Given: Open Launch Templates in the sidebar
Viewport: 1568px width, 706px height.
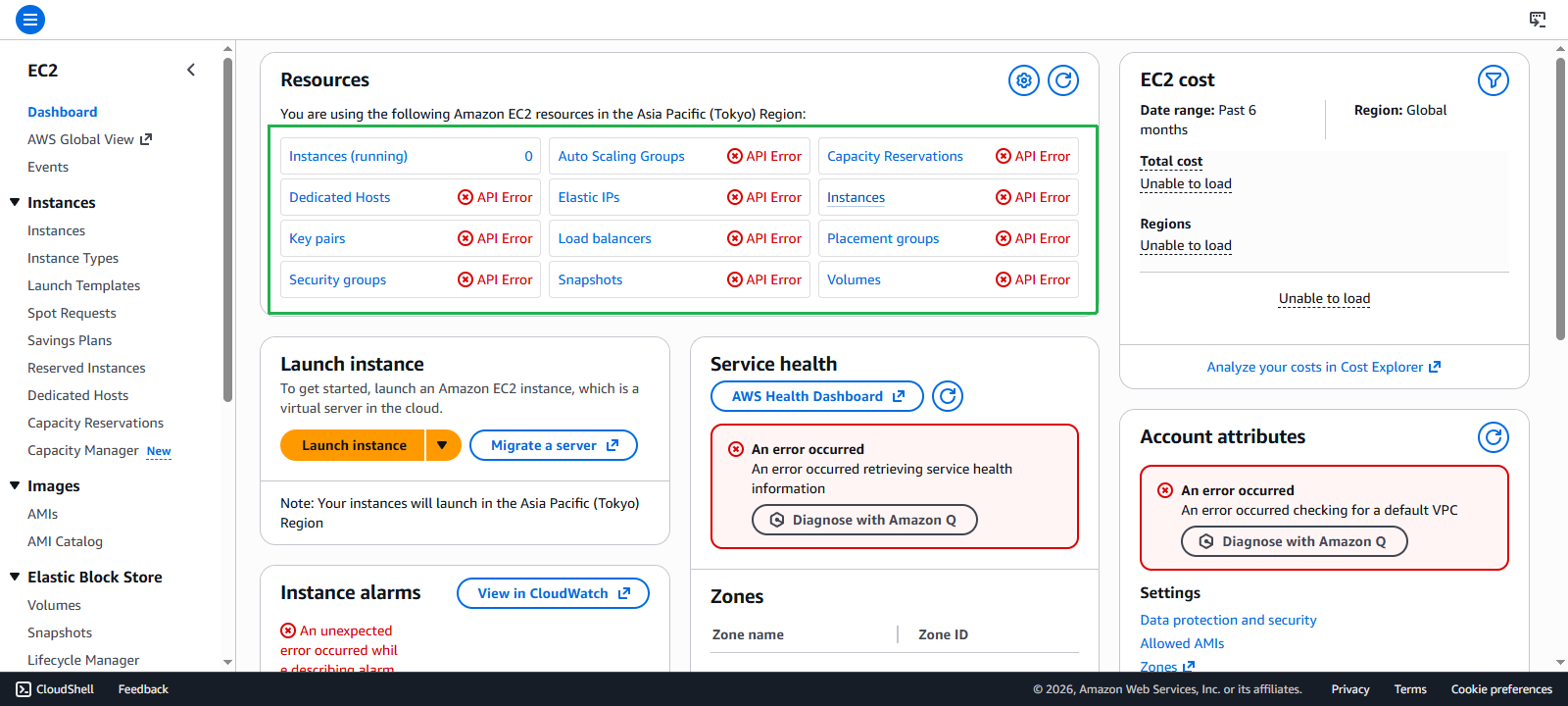Looking at the screenshot, I should (x=84, y=285).
